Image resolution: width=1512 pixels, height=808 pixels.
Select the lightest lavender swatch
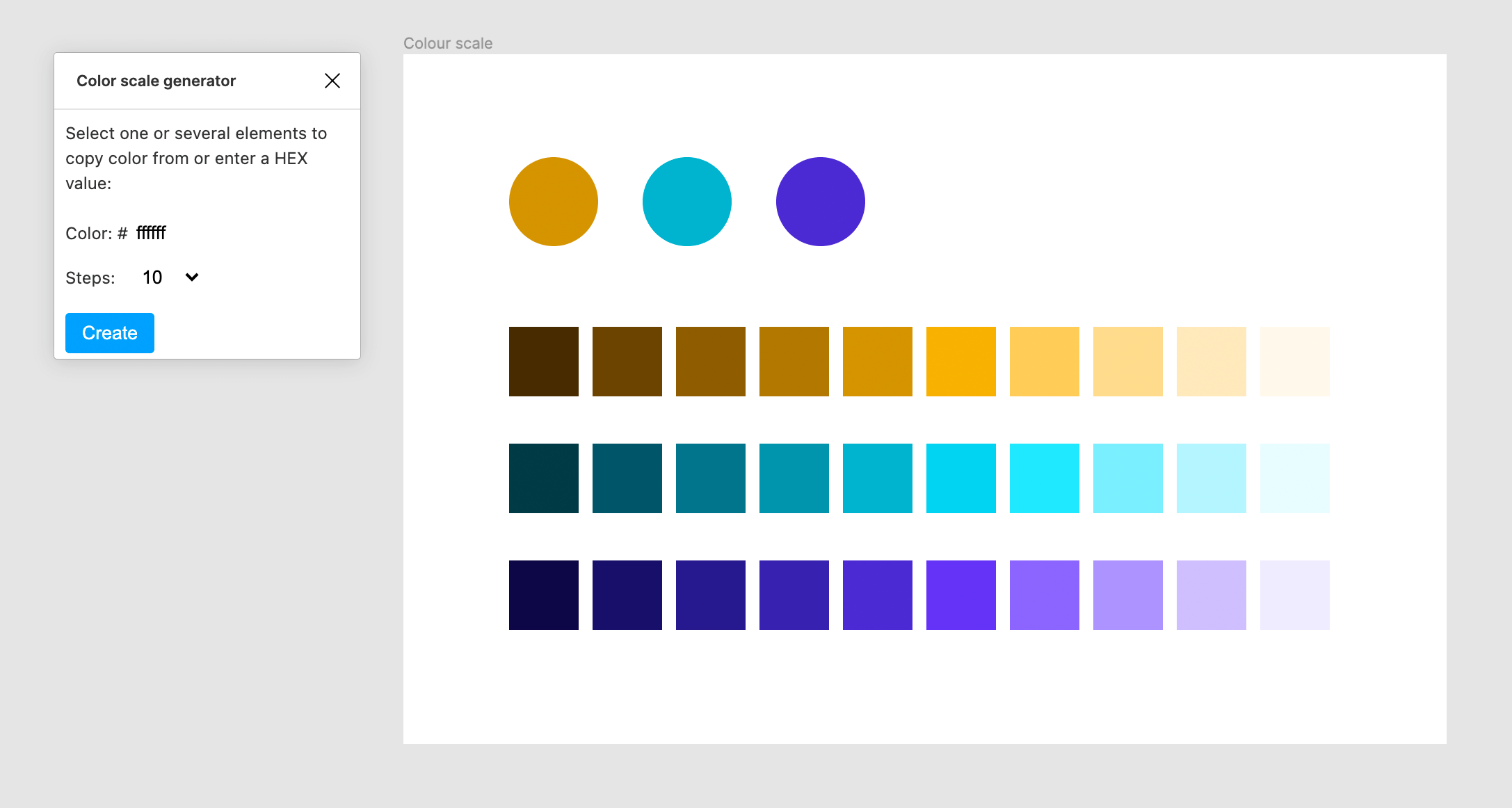1295,595
